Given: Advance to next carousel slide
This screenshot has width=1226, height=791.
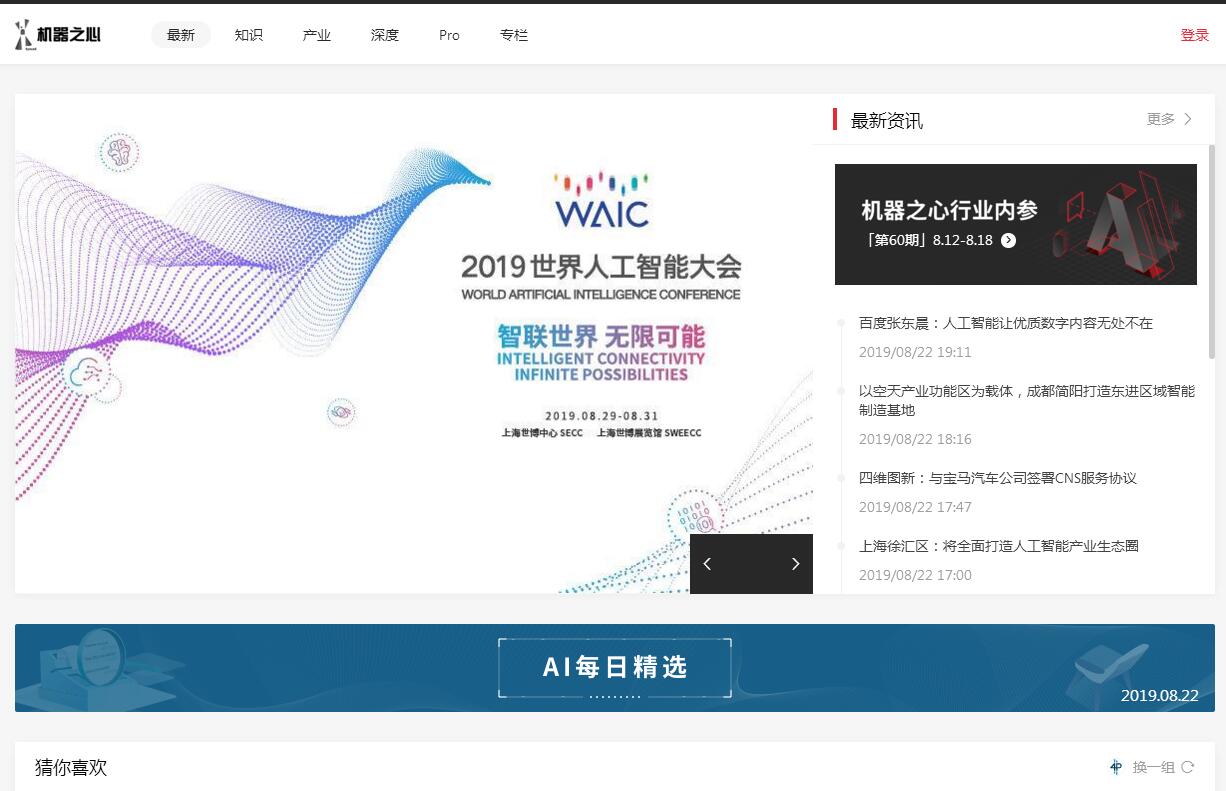Looking at the screenshot, I should [795, 564].
